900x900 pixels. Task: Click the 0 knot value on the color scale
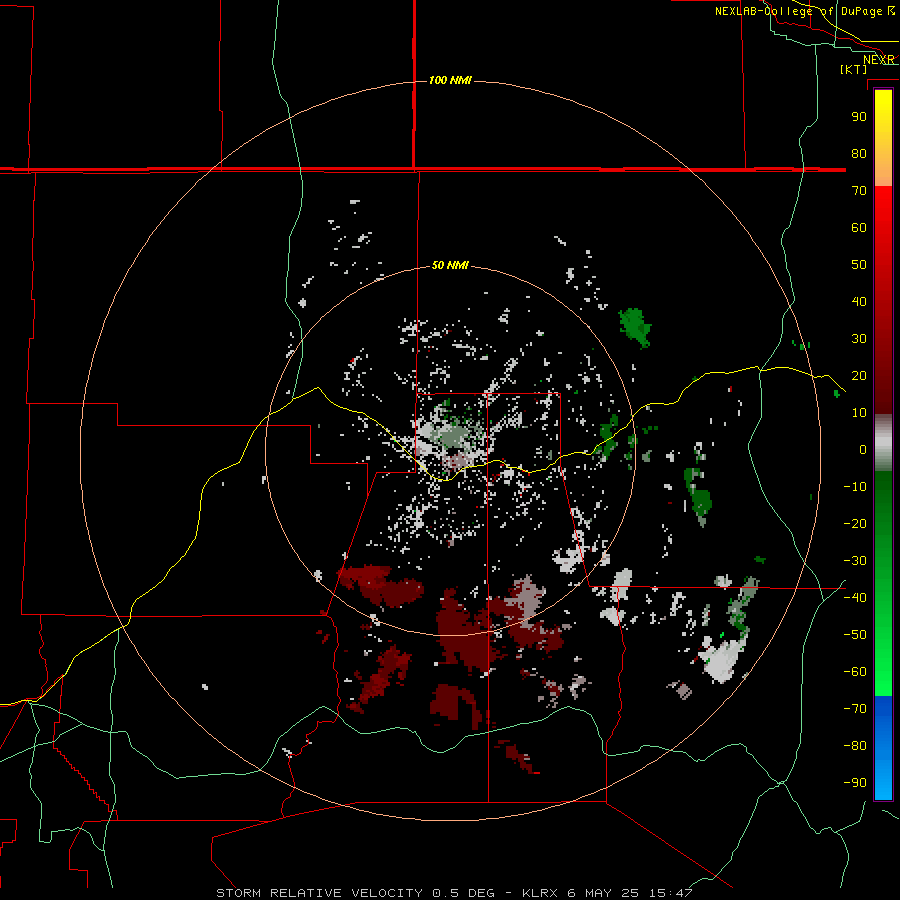click(x=863, y=449)
